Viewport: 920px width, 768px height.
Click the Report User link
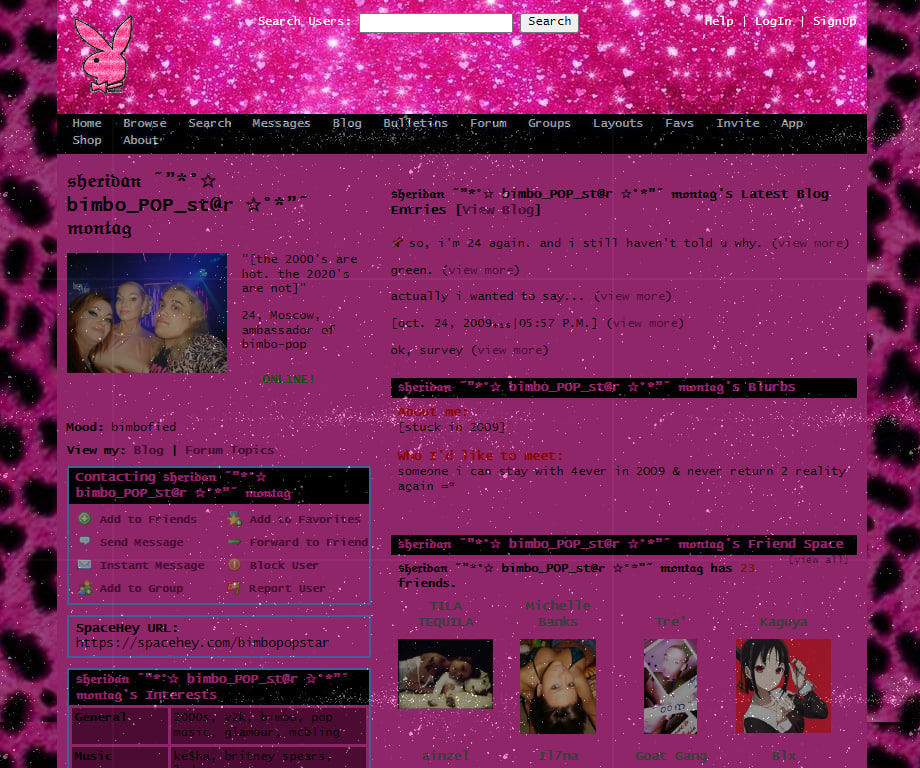[x=287, y=588]
